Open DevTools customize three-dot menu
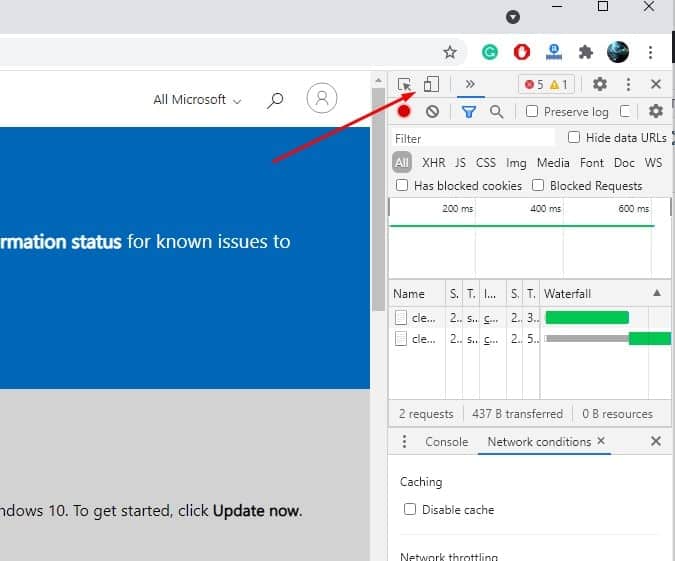675x561 pixels. tap(629, 84)
